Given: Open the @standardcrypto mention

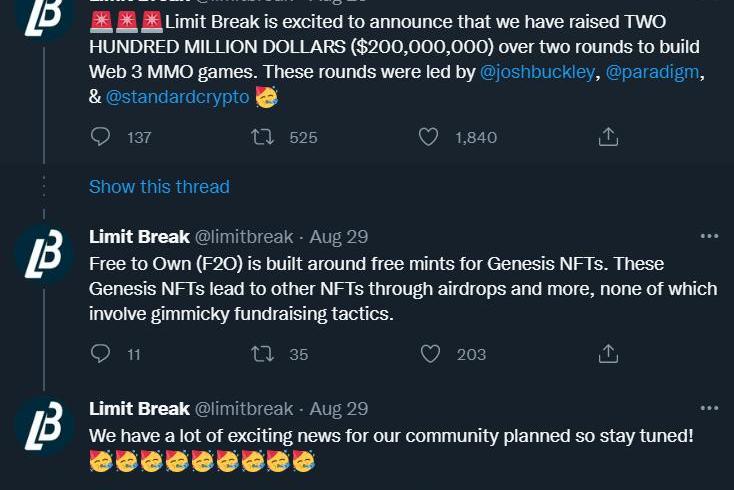Looking at the screenshot, I should click(x=177, y=97).
